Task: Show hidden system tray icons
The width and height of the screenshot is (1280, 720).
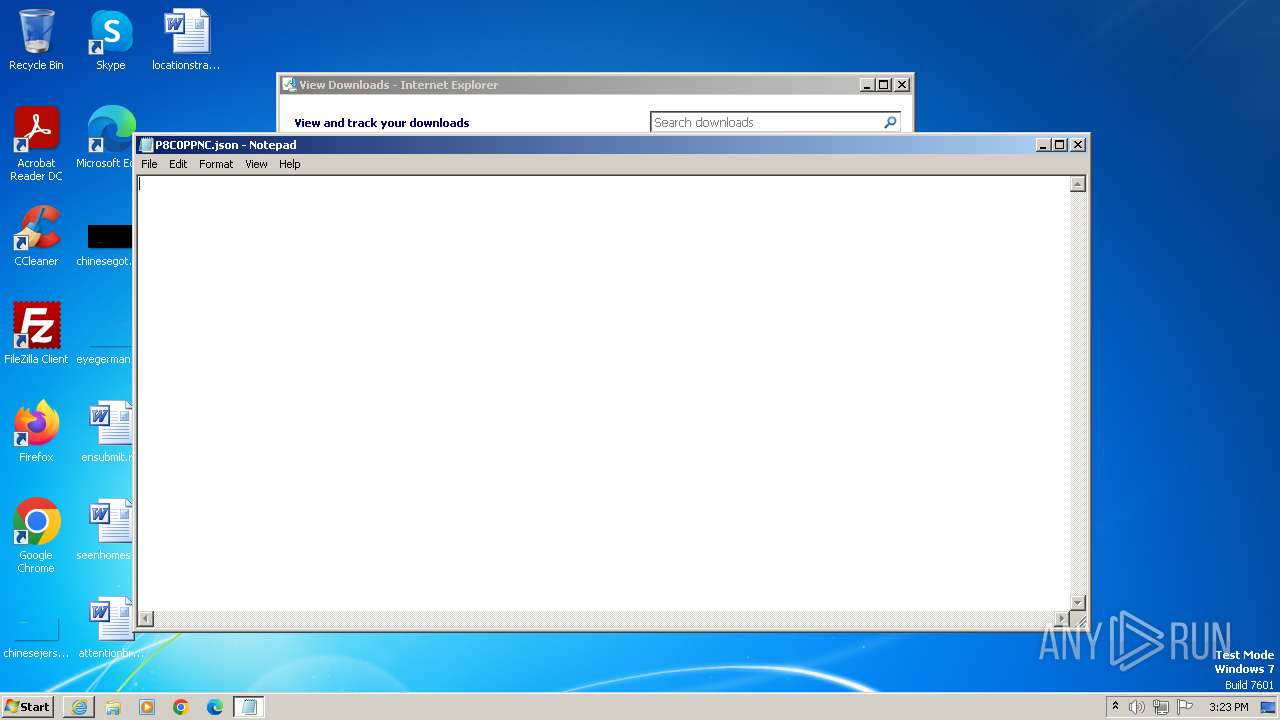Action: click(1116, 707)
